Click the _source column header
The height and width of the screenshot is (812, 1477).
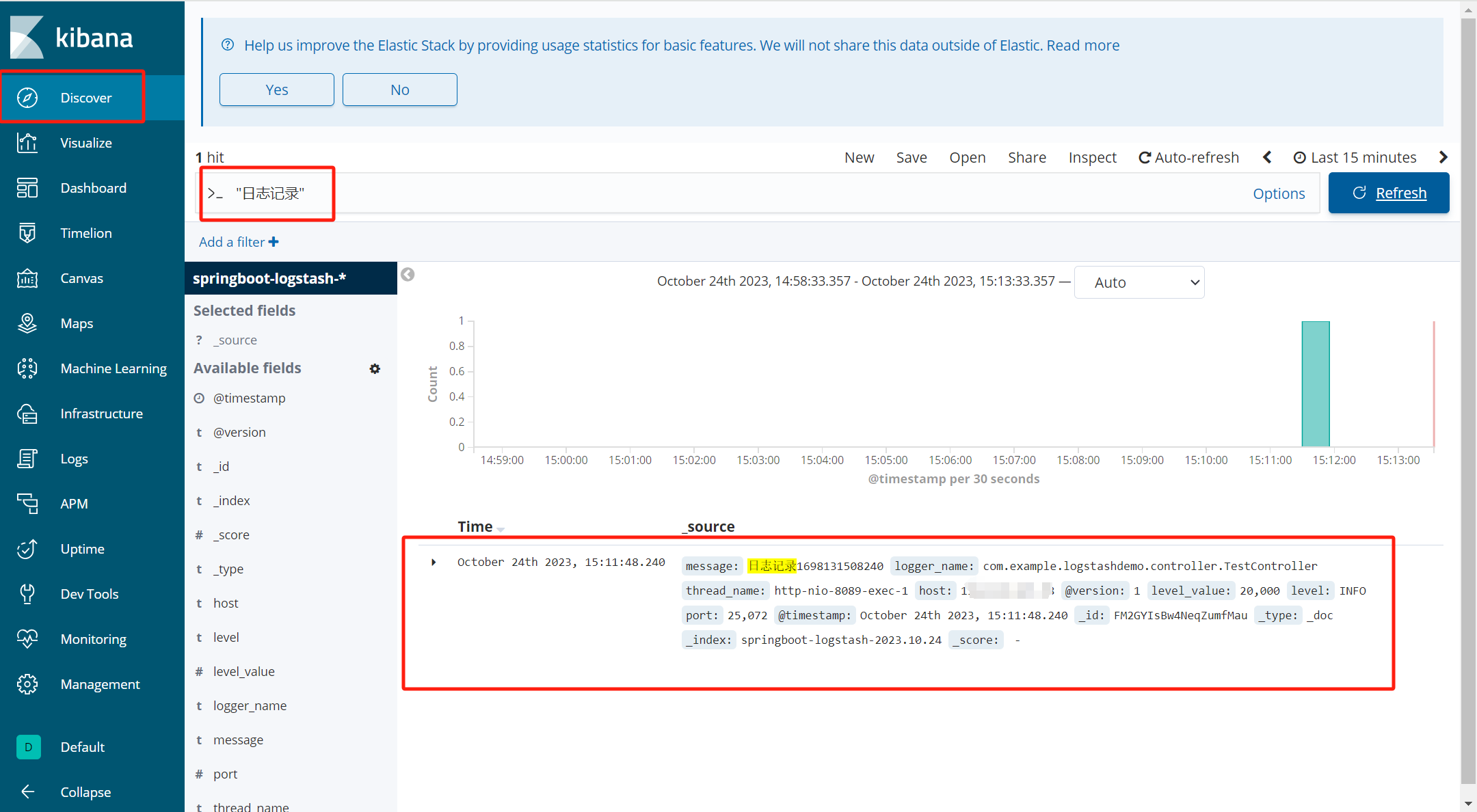[708, 526]
